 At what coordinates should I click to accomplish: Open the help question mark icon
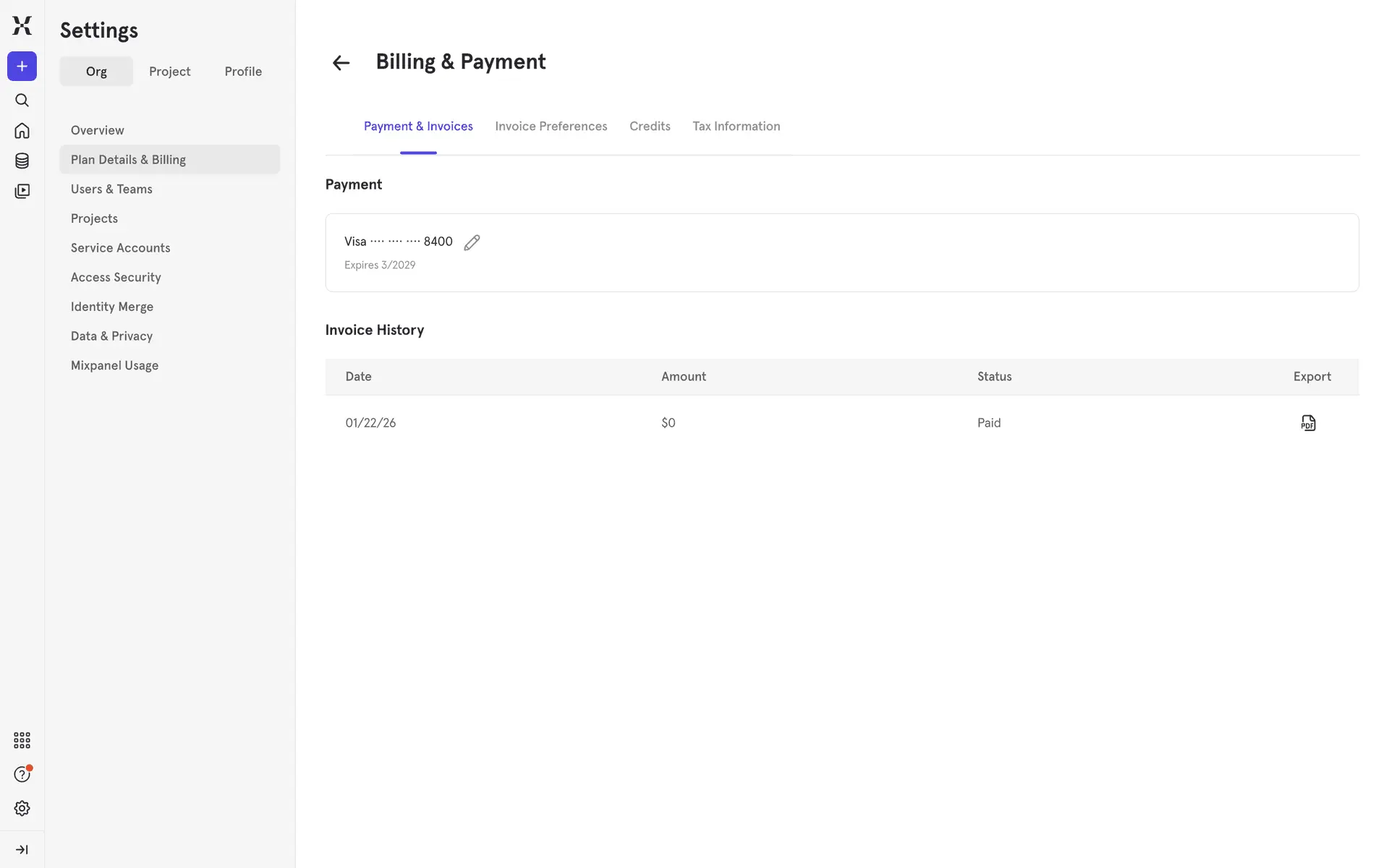point(22,774)
